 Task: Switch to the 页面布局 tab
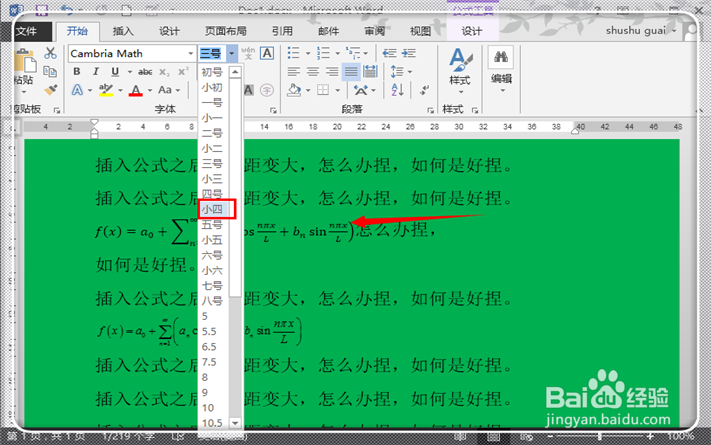coord(225,31)
